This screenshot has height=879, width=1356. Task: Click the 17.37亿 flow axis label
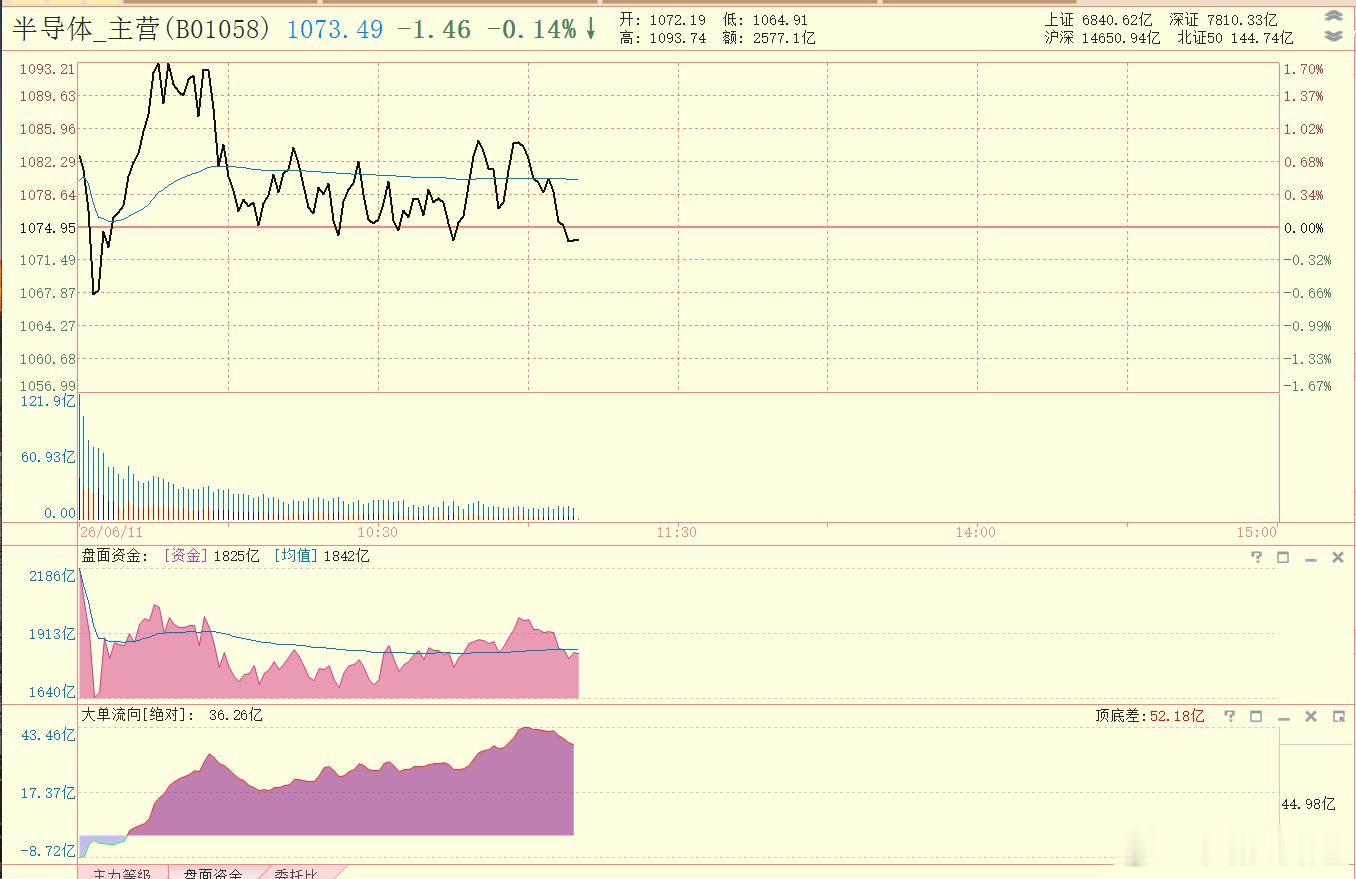click(49, 793)
